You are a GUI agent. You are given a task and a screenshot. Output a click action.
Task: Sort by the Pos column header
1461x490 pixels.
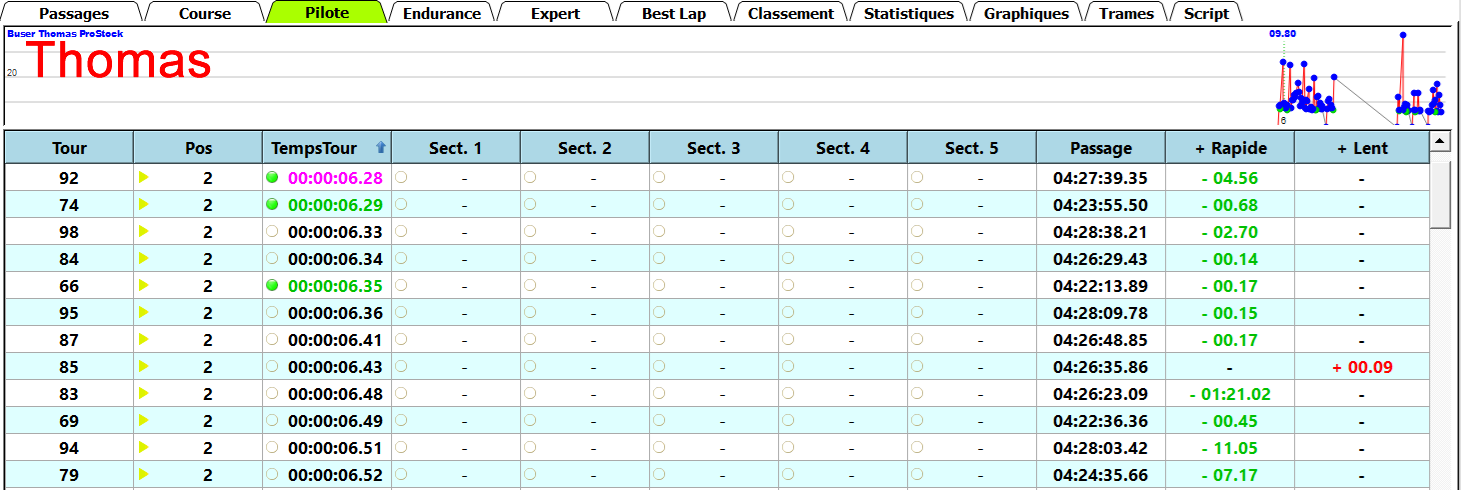click(x=198, y=148)
